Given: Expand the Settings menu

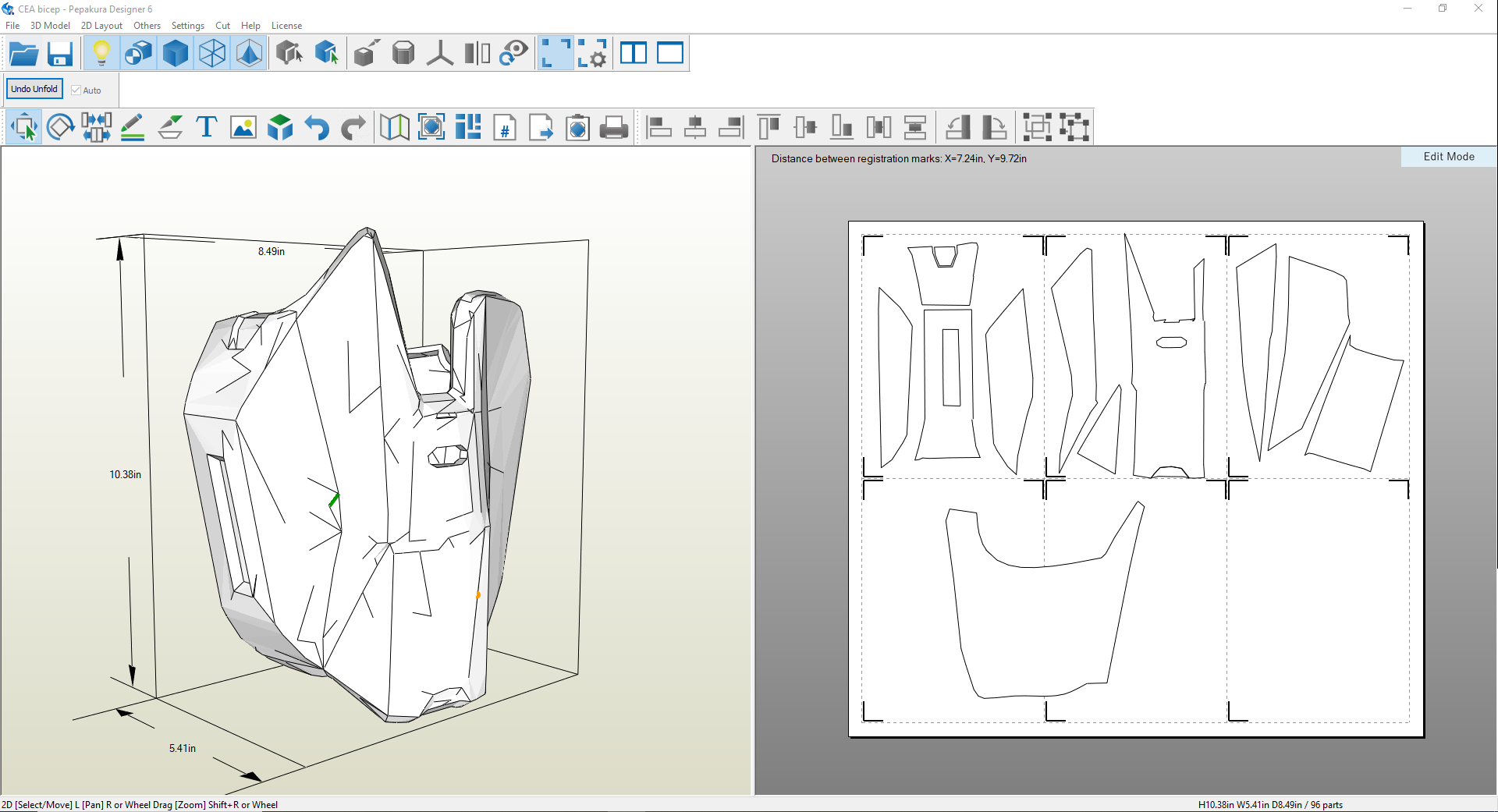Looking at the screenshot, I should pyautogui.click(x=187, y=26).
